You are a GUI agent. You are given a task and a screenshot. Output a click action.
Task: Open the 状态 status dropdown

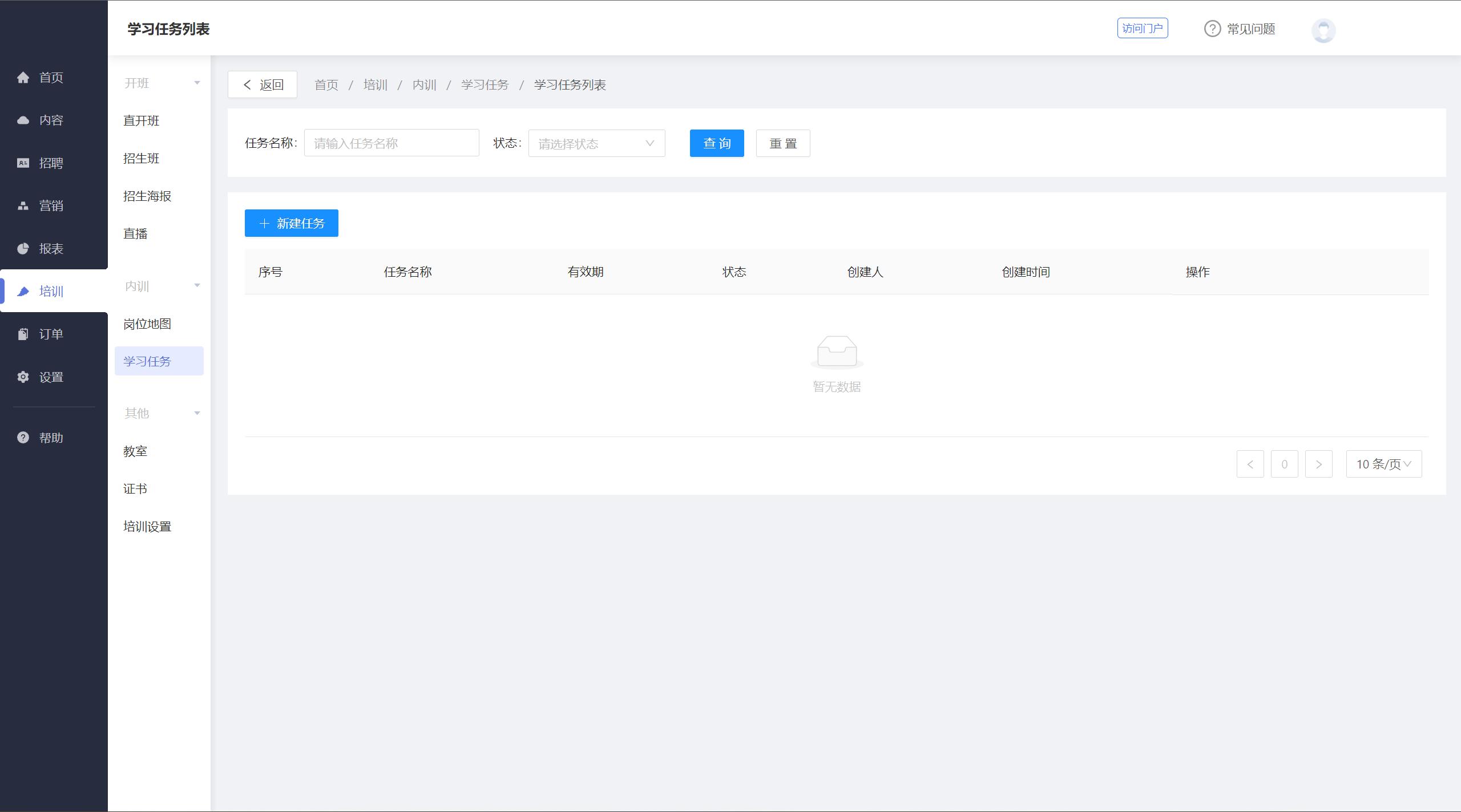[596, 144]
